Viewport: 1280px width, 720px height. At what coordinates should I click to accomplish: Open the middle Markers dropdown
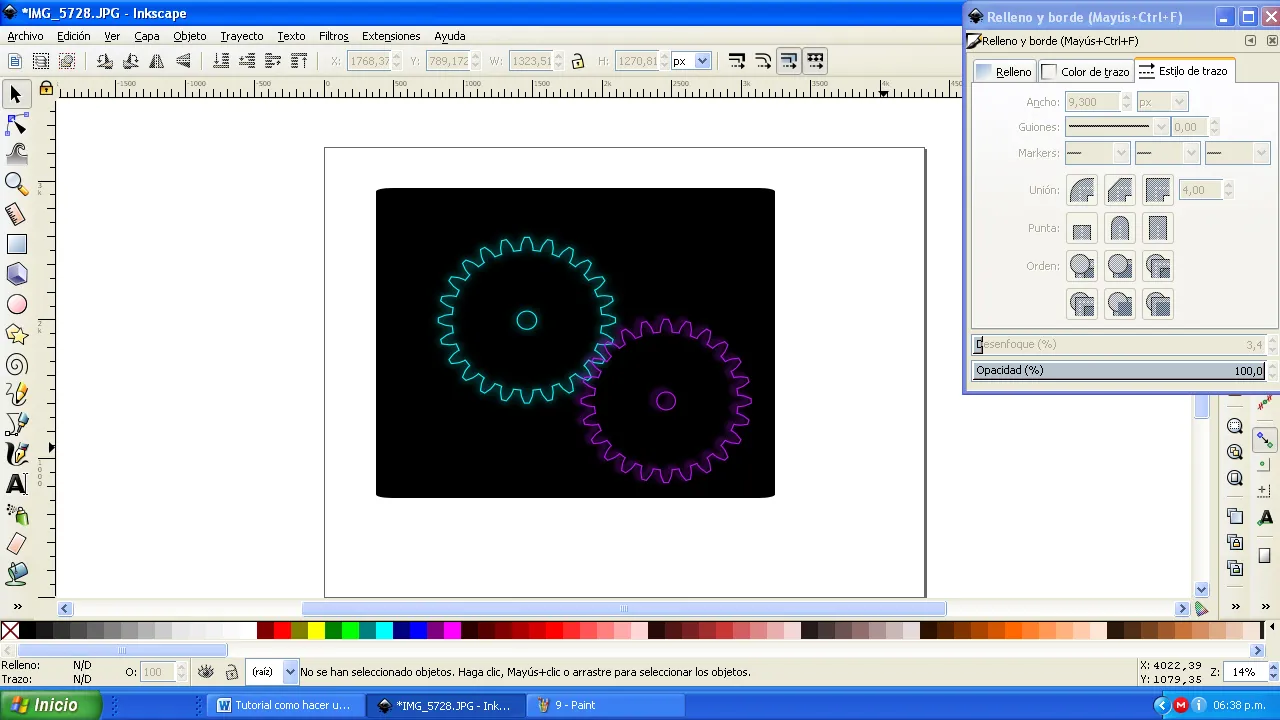(x=1167, y=153)
